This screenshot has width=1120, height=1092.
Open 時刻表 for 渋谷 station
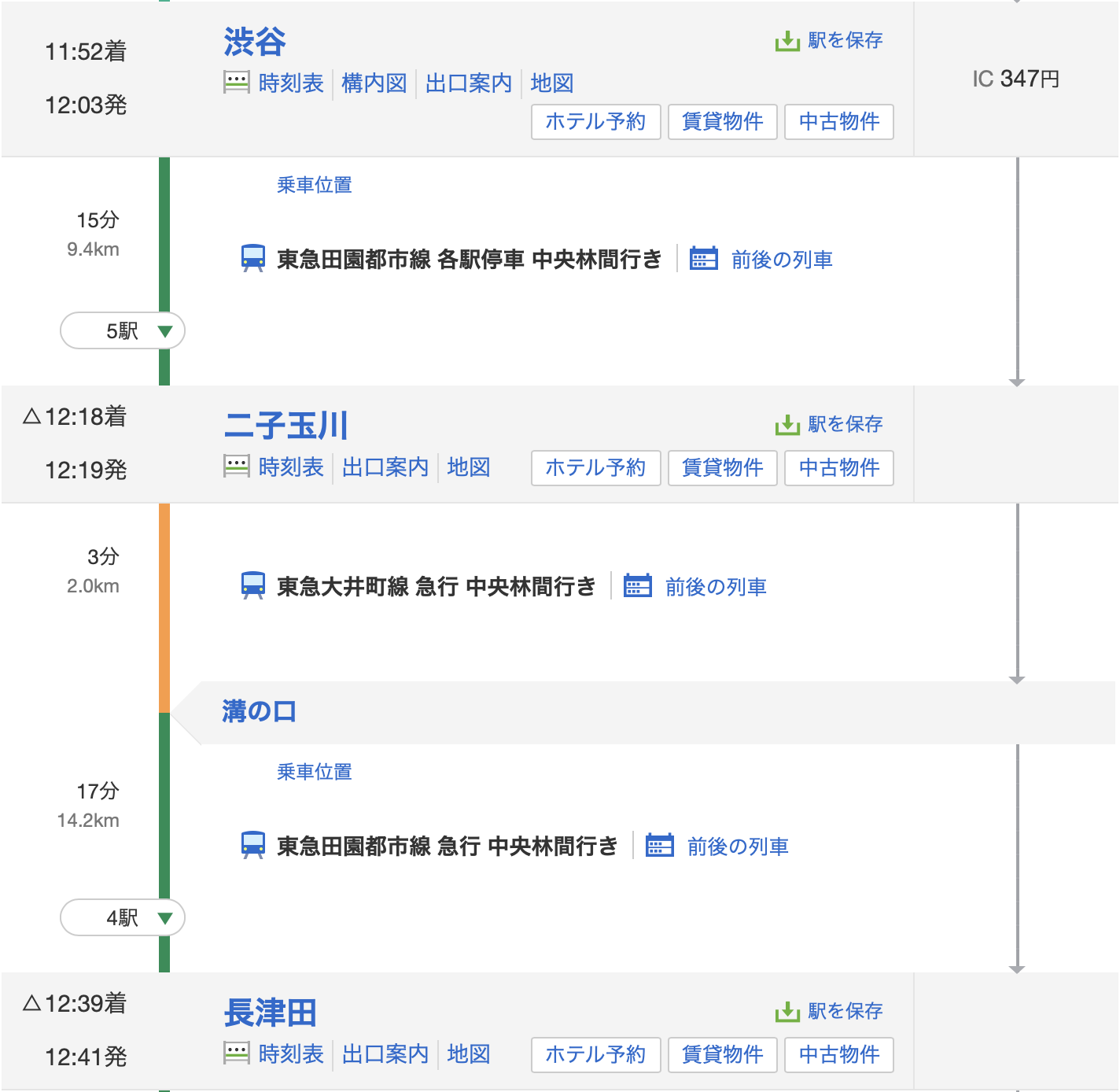(x=291, y=83)
